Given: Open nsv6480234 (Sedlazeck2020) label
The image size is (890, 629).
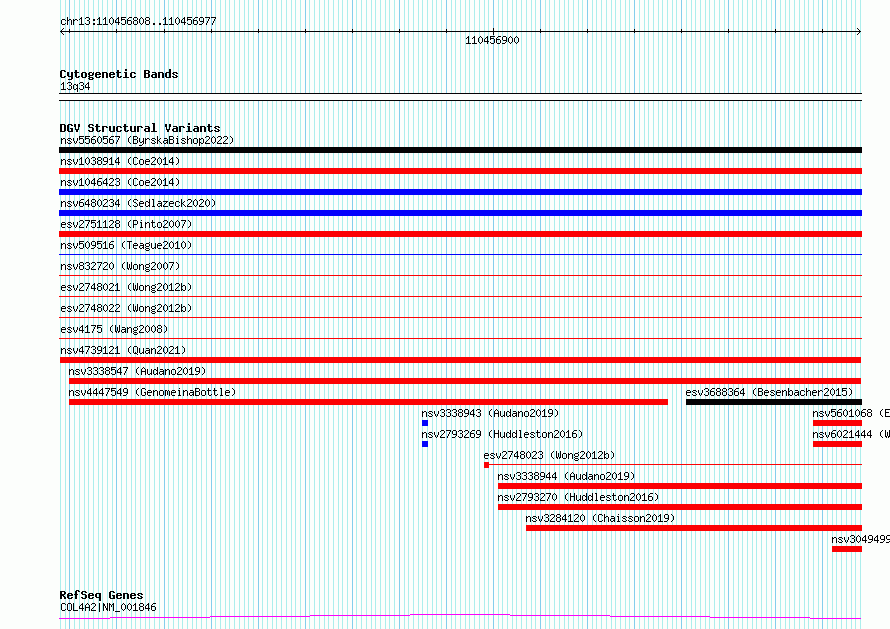Looking at the screenshot, I should point(138,203).
